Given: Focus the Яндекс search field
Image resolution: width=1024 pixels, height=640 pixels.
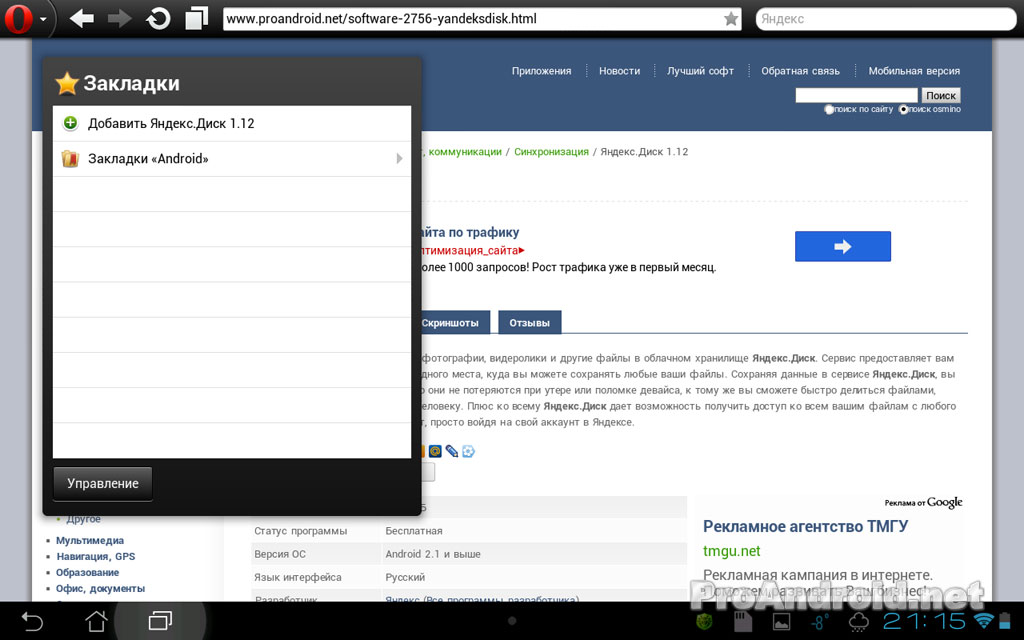Looking at the screenshot, I should [886, 19].
